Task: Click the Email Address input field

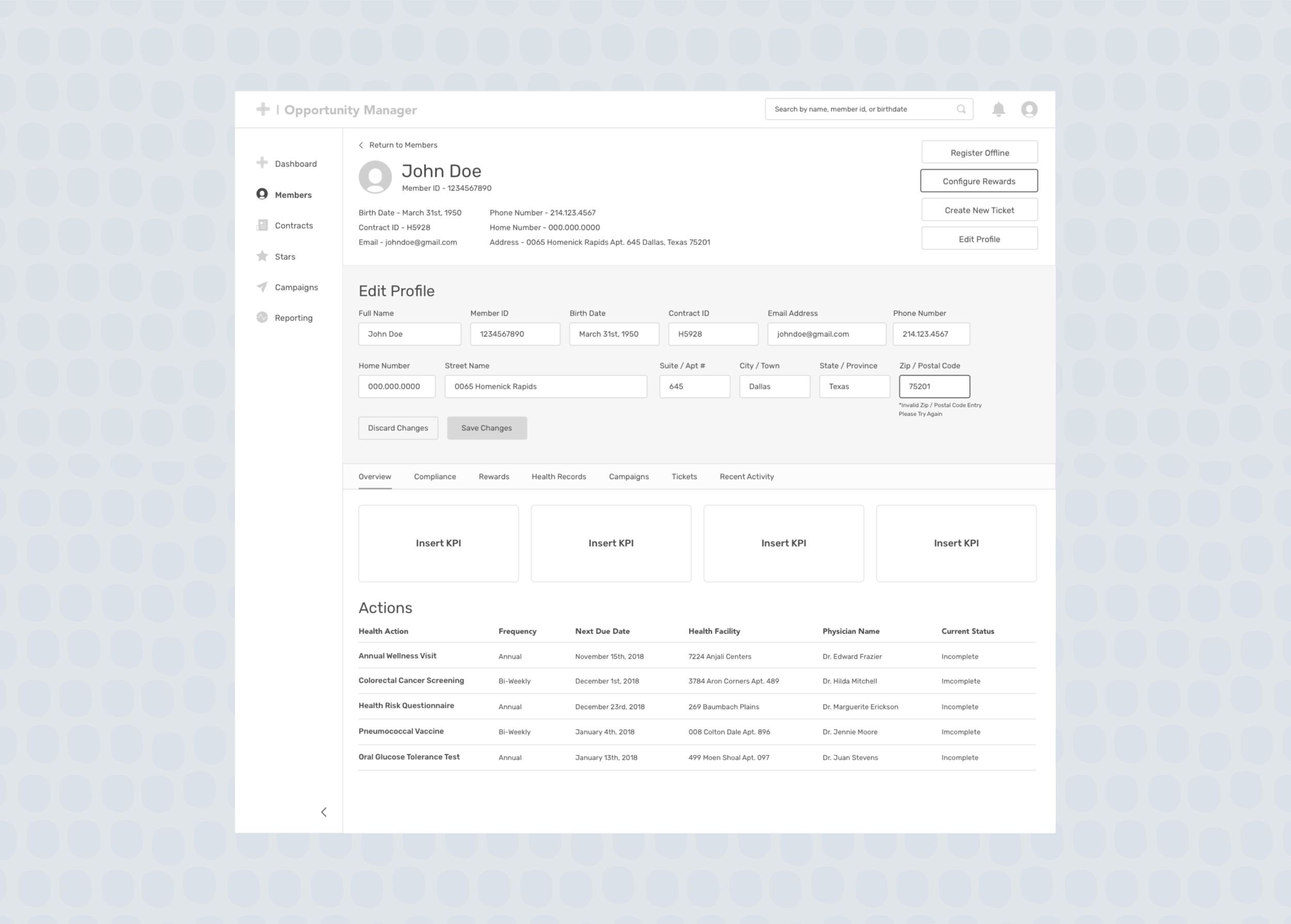Action: tap(827, 334)
